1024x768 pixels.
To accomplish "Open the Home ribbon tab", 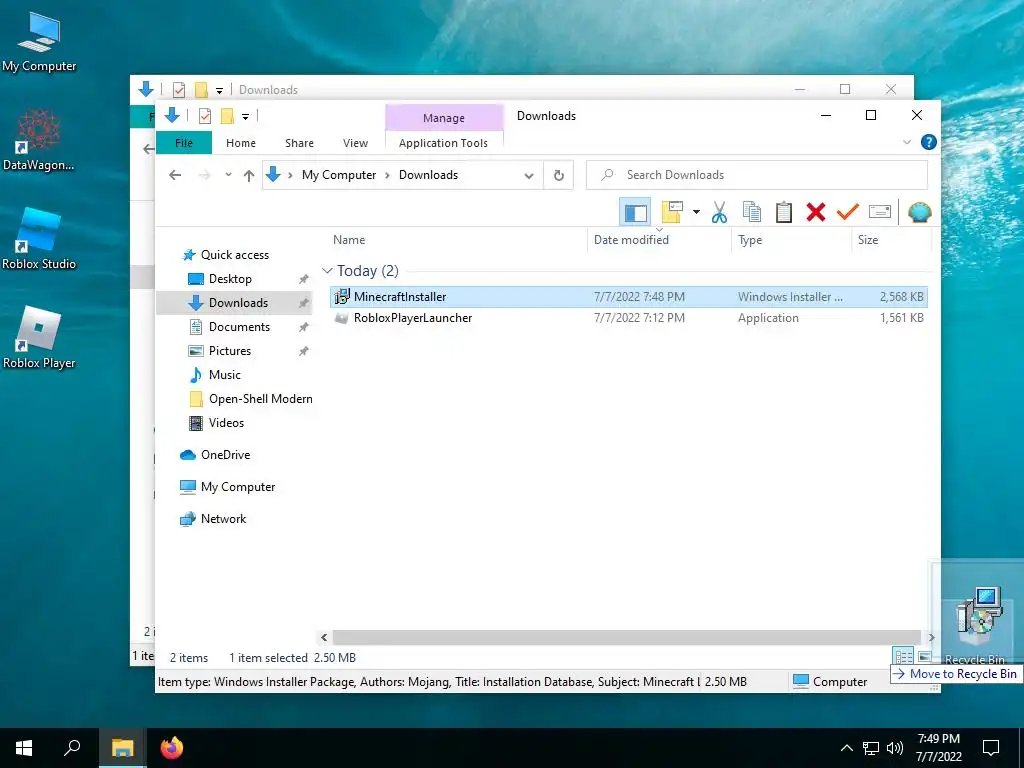I will coord(241,142).
